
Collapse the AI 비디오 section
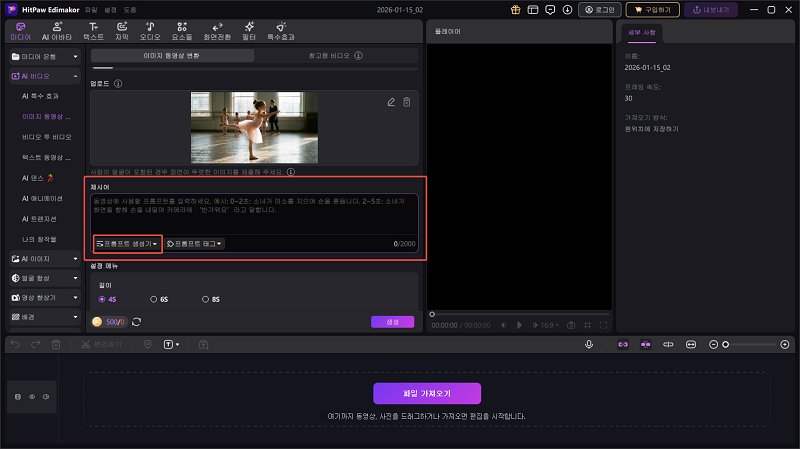tap(45, 76)
